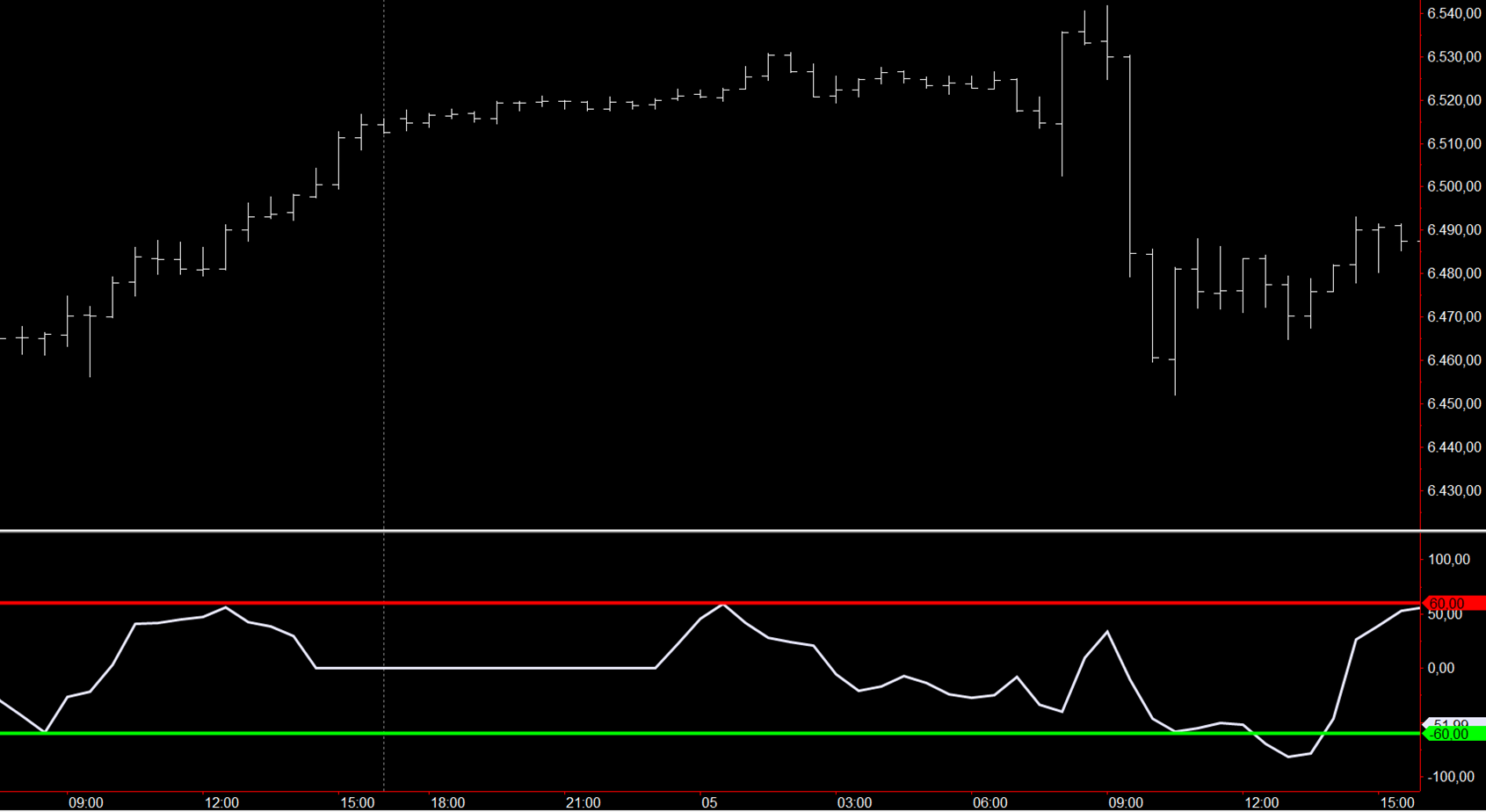Click the 21:00 time axis label
1486x812 pixels.
tap(583, 802)
